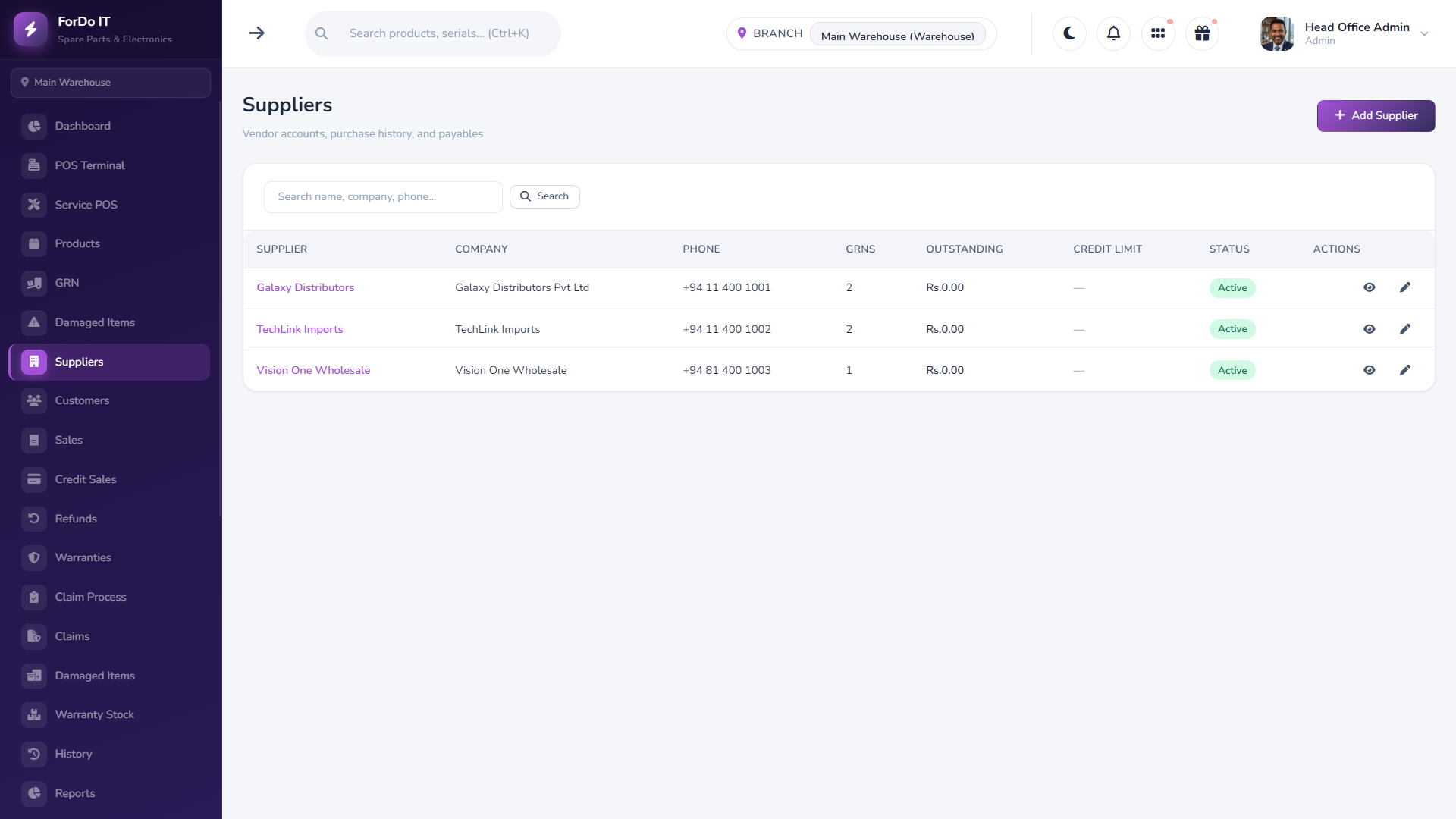Screen dimensions: 1456x819
Task: Click the Head Office Admin avatar
Action: pyautogui.click(x=1277, y=33)
